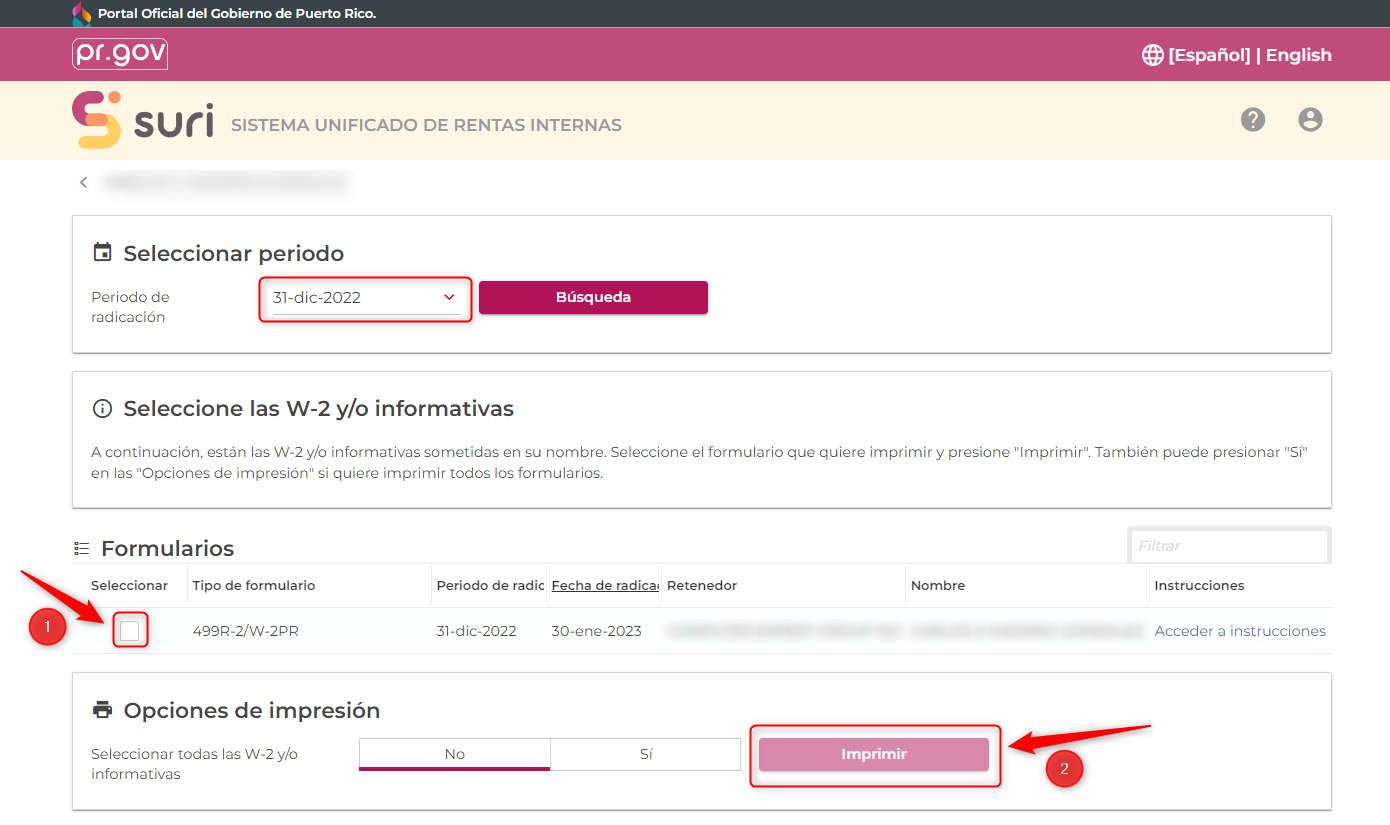Select 'No' for selecting all W-2 forms
The image size is (1390, 825).
[x=454, y=754]
